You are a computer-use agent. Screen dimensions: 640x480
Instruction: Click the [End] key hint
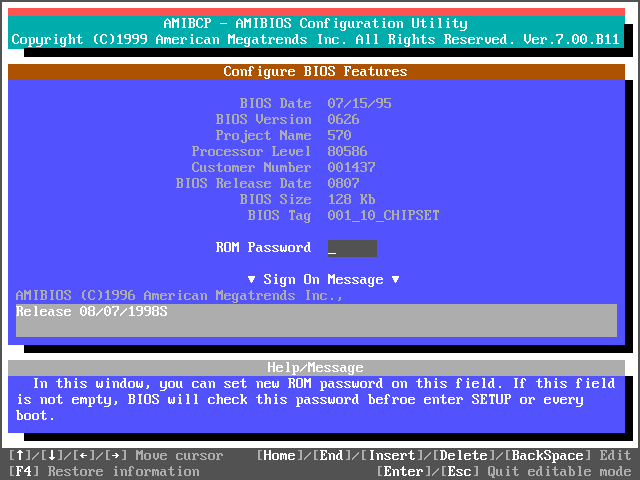click(x=331, y=456)
